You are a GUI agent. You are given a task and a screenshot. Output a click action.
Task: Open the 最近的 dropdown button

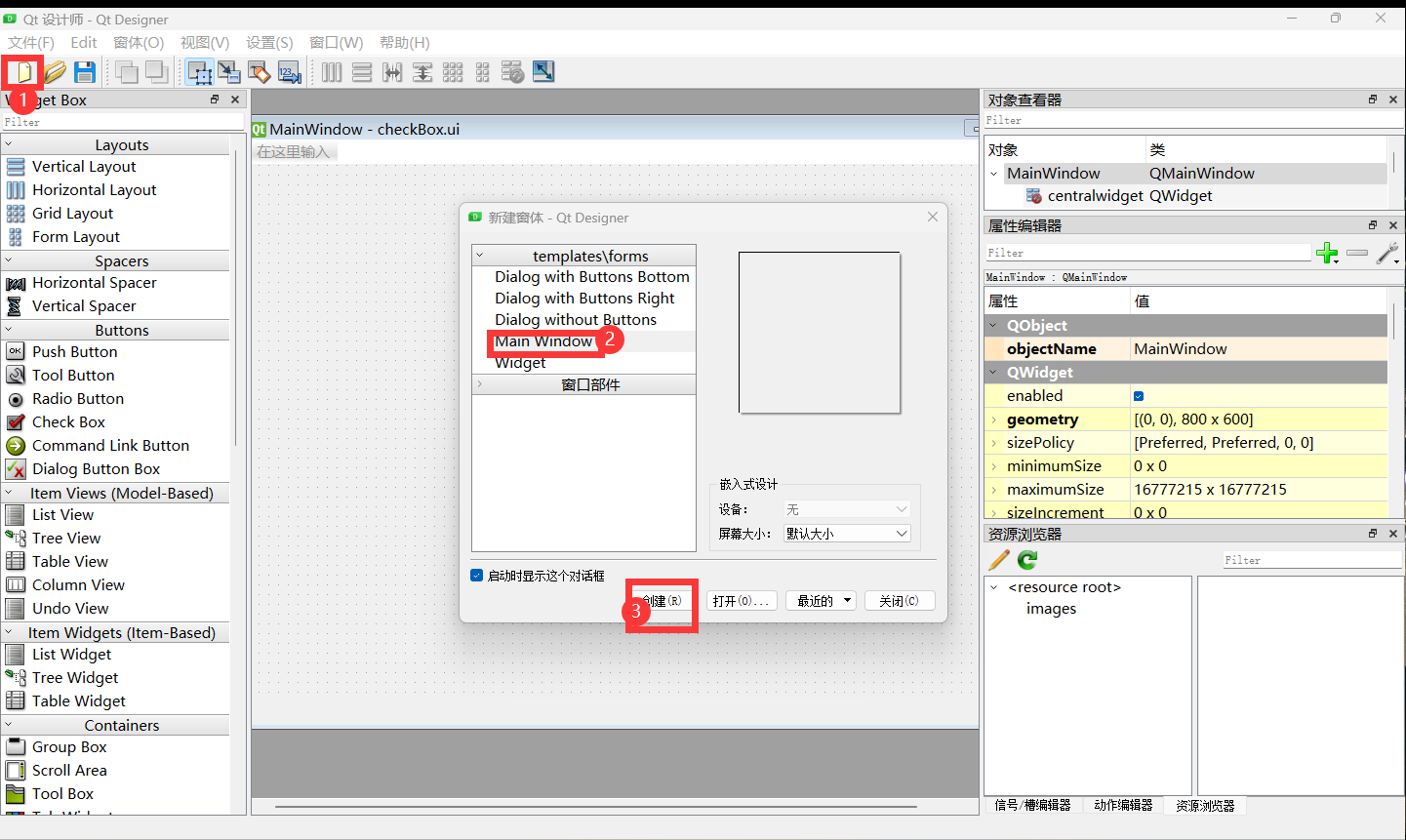tap(822, 601)
